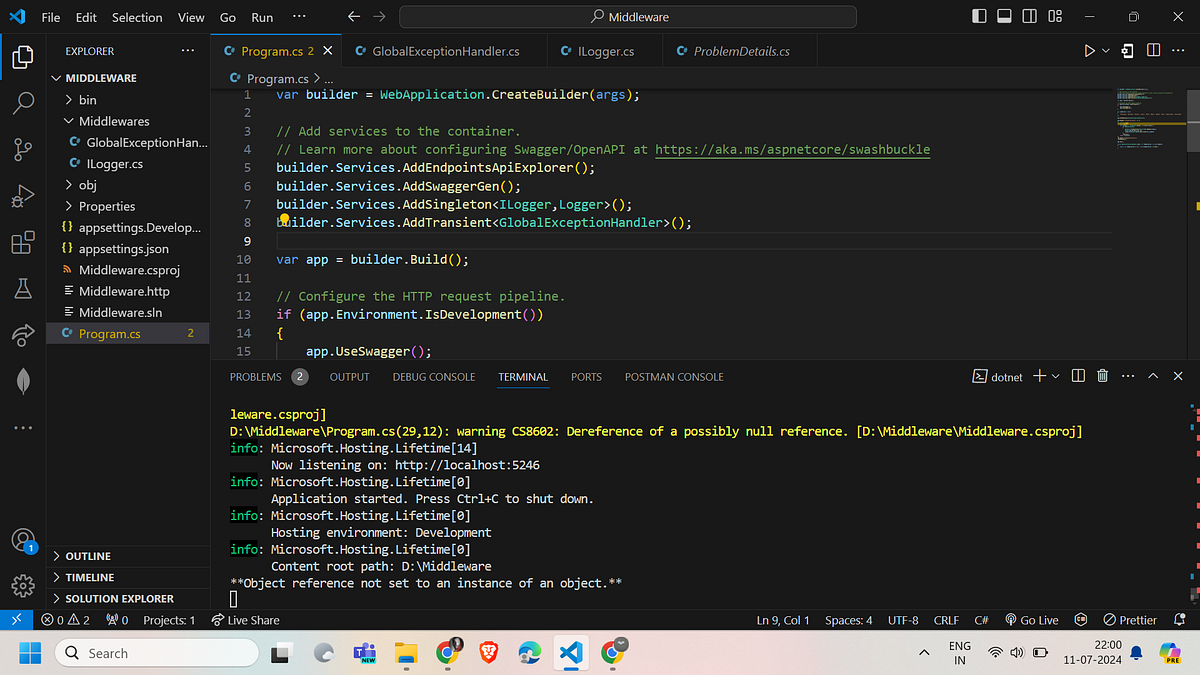Split the terminal panel
This screenshot has width=1200, height=675.
[1077, 375]
